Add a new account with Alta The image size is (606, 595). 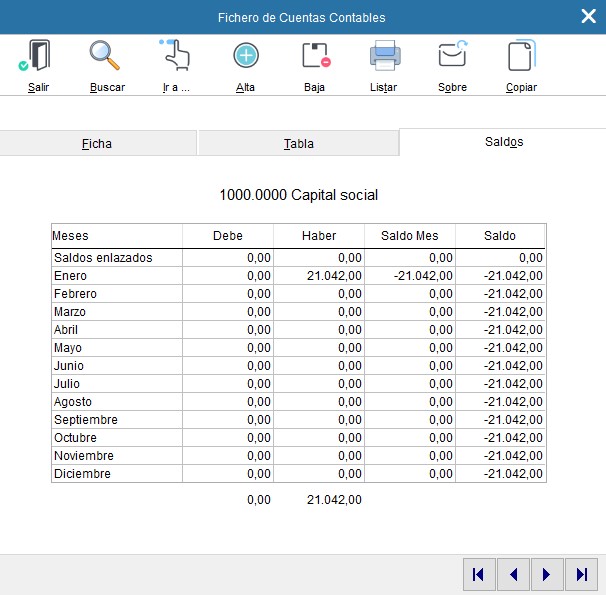point(245,57)
